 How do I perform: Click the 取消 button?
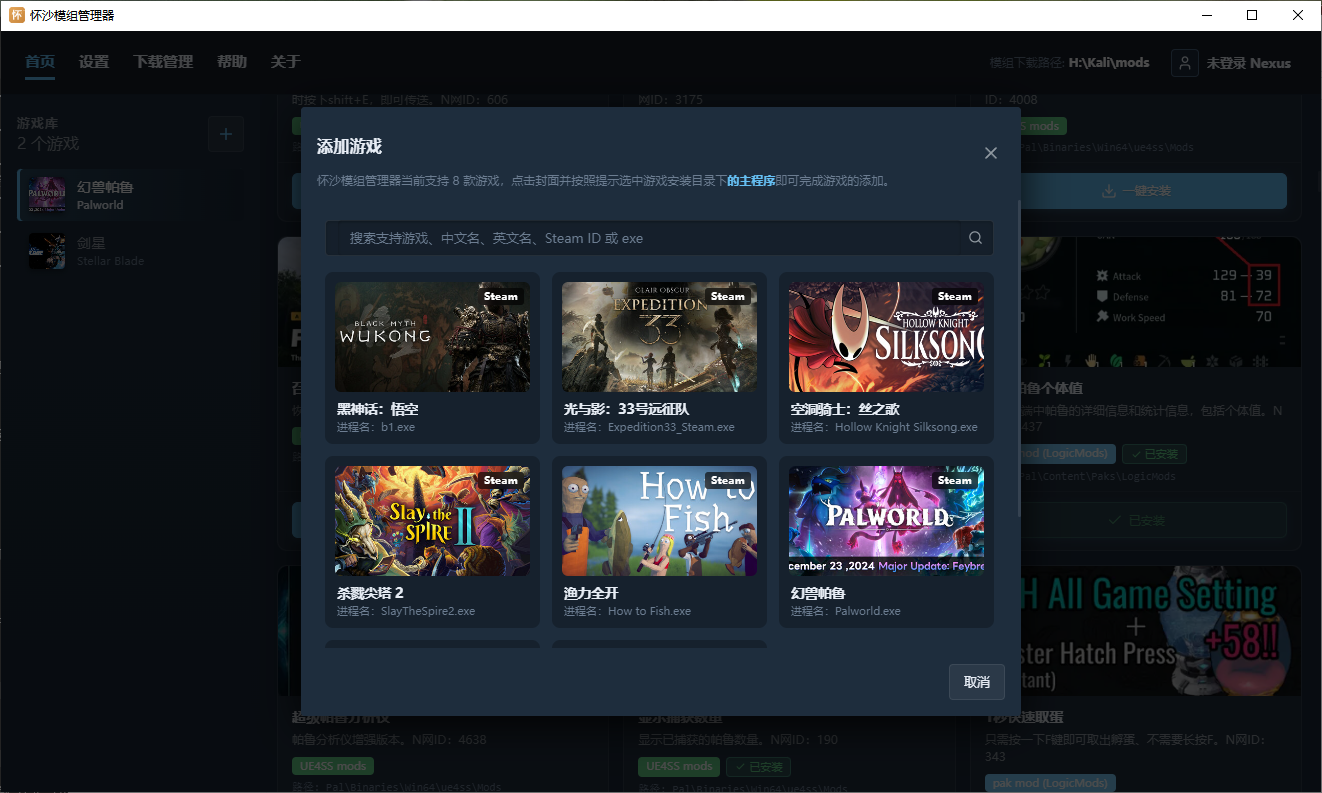click(977, 682)
